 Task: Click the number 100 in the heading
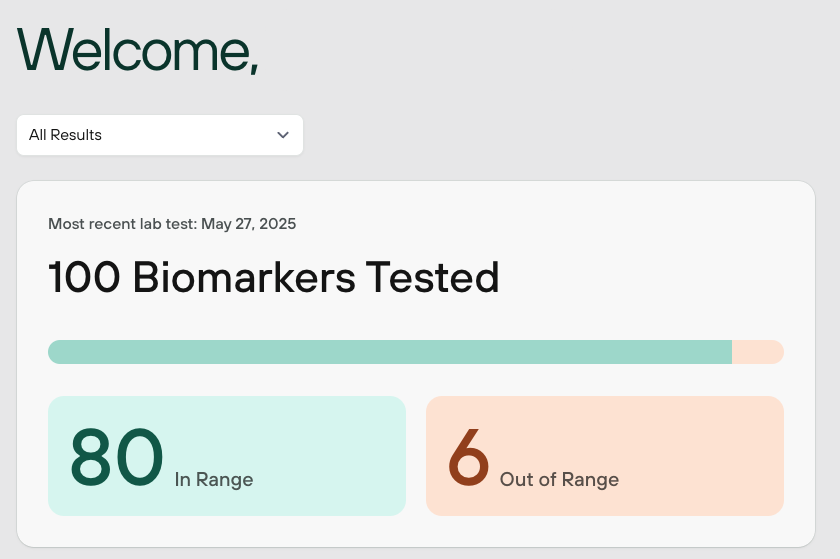(84, 277)
